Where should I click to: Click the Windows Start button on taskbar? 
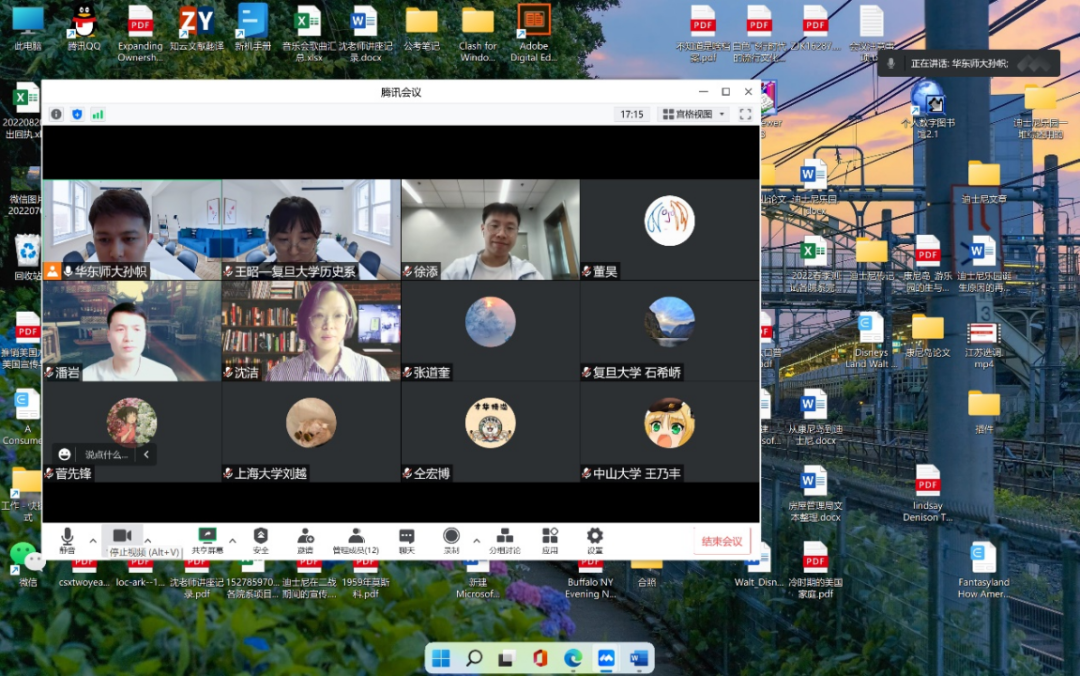point(441,659)
